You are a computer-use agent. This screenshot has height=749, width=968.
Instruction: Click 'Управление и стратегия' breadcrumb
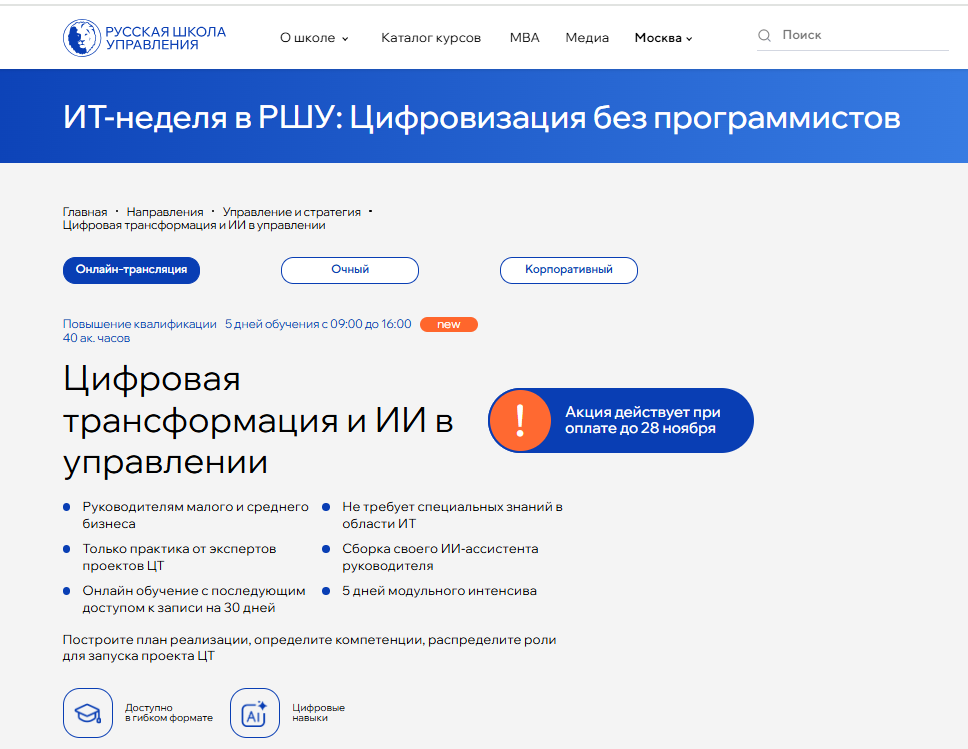coord(293,212)
